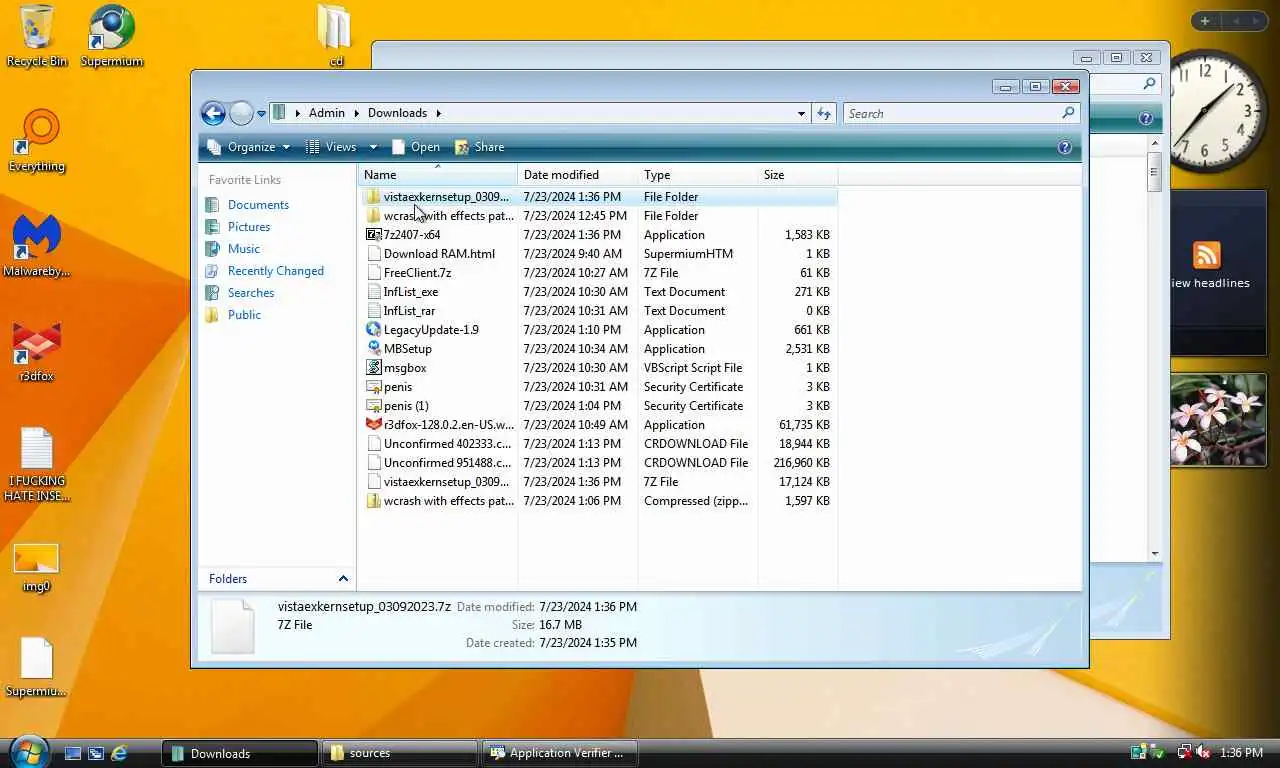Click the Admin breadcrumb segment
Image resolution: width=1280 pixels, height=768 pixels.
(326, 113)
